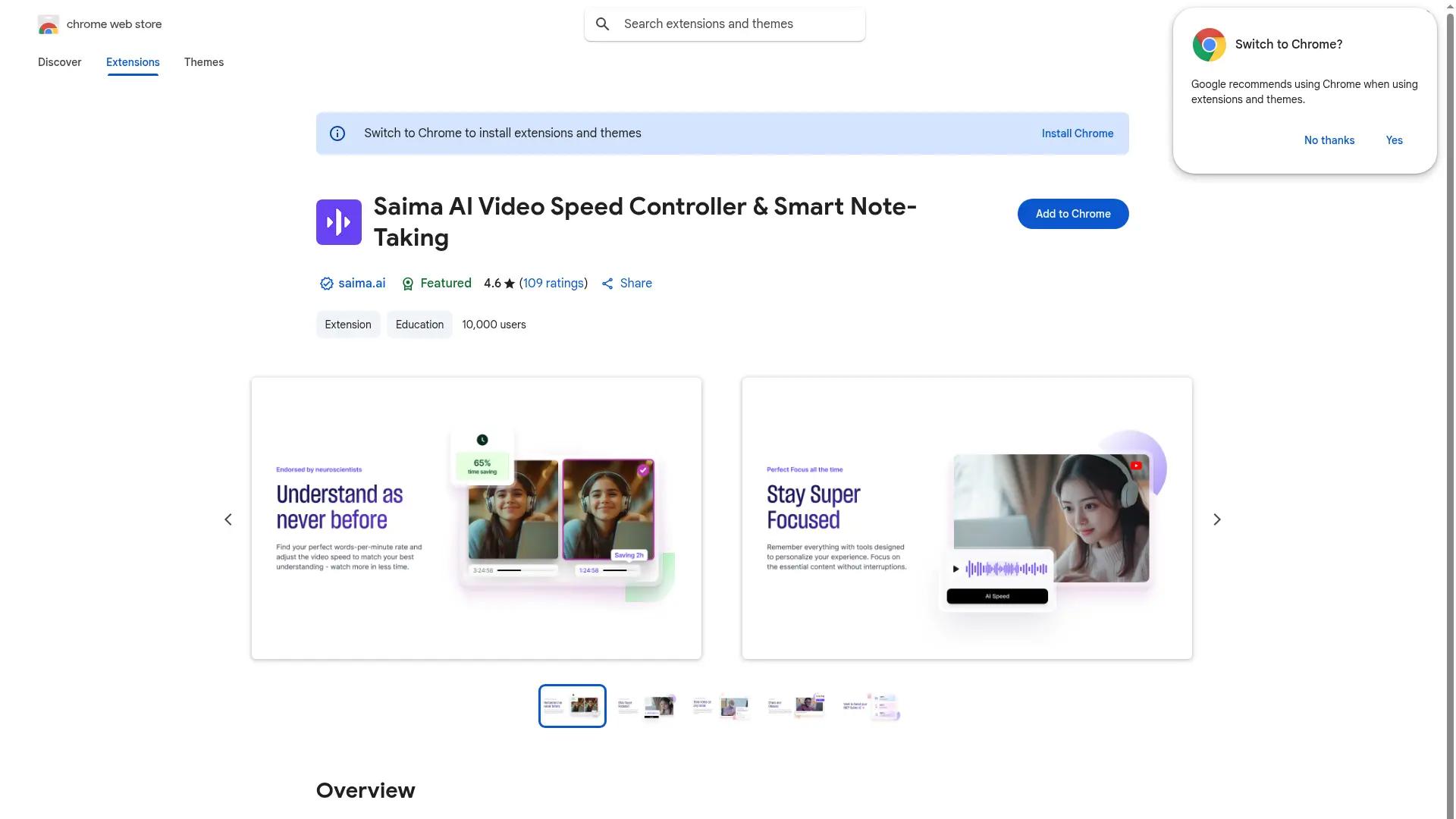Switch to the Themes tab
The image size is (1456, 819).
point(203,62)
